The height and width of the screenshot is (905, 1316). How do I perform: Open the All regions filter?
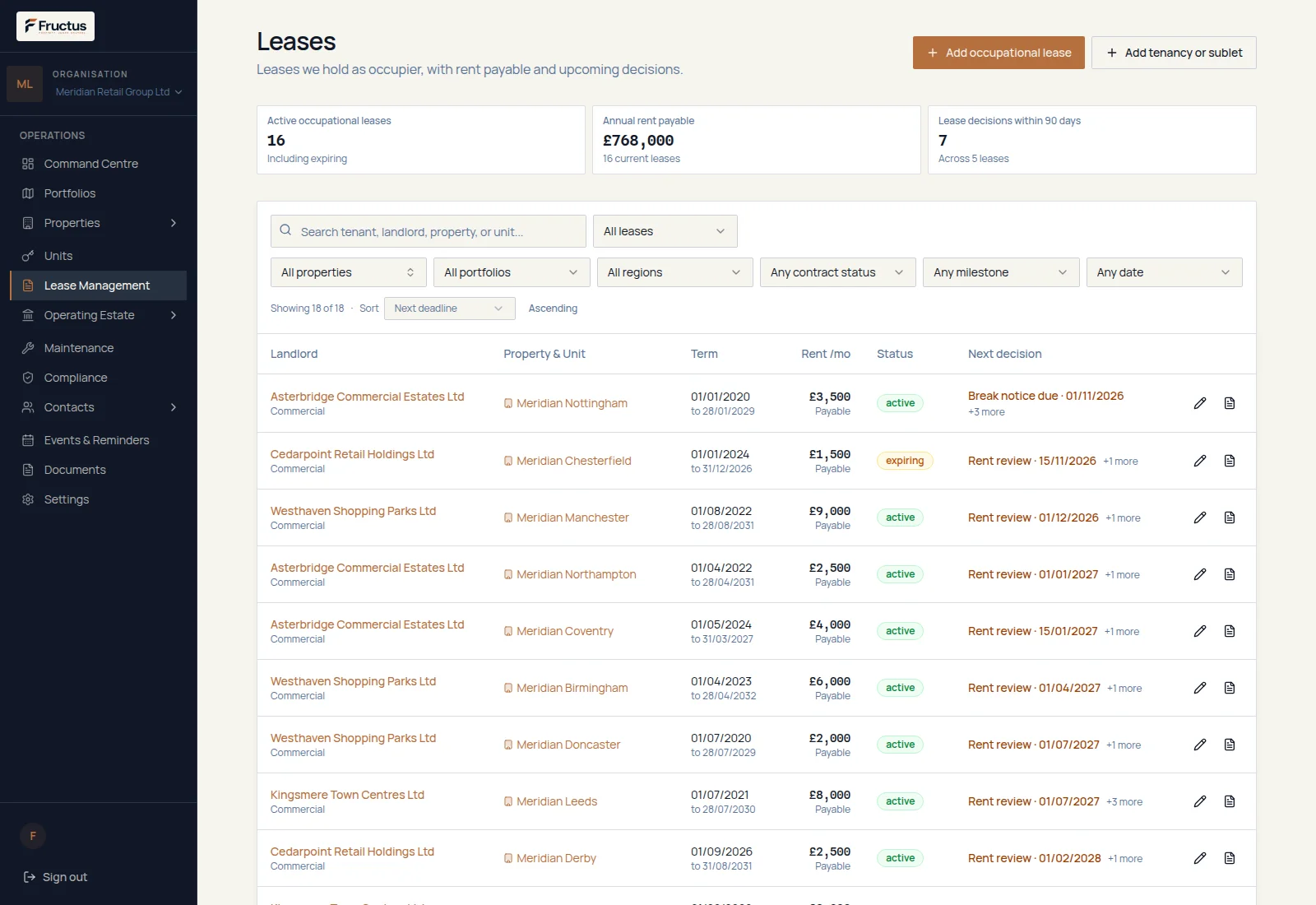coord(674,272)
